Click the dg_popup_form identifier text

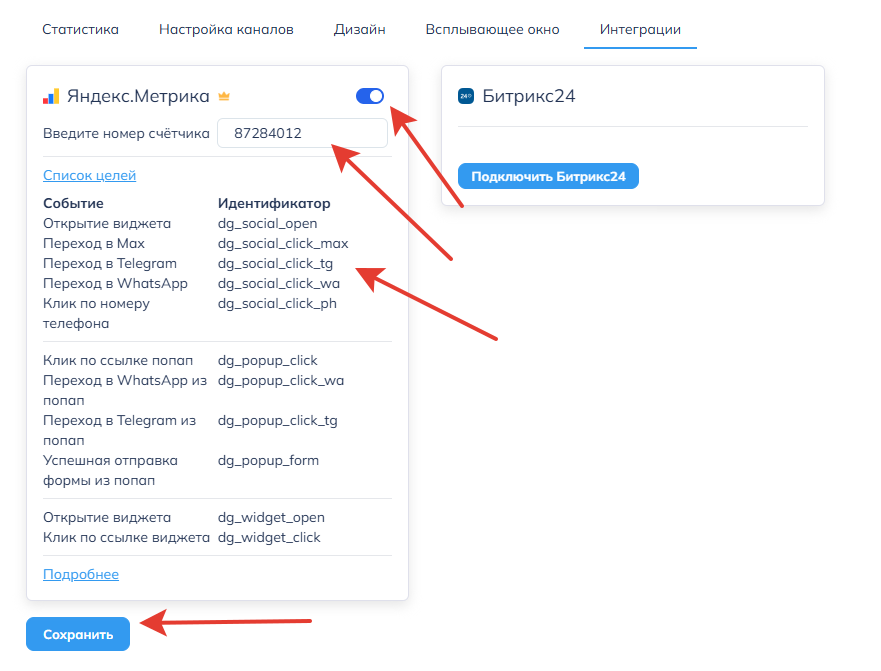(x=268, y=460)
